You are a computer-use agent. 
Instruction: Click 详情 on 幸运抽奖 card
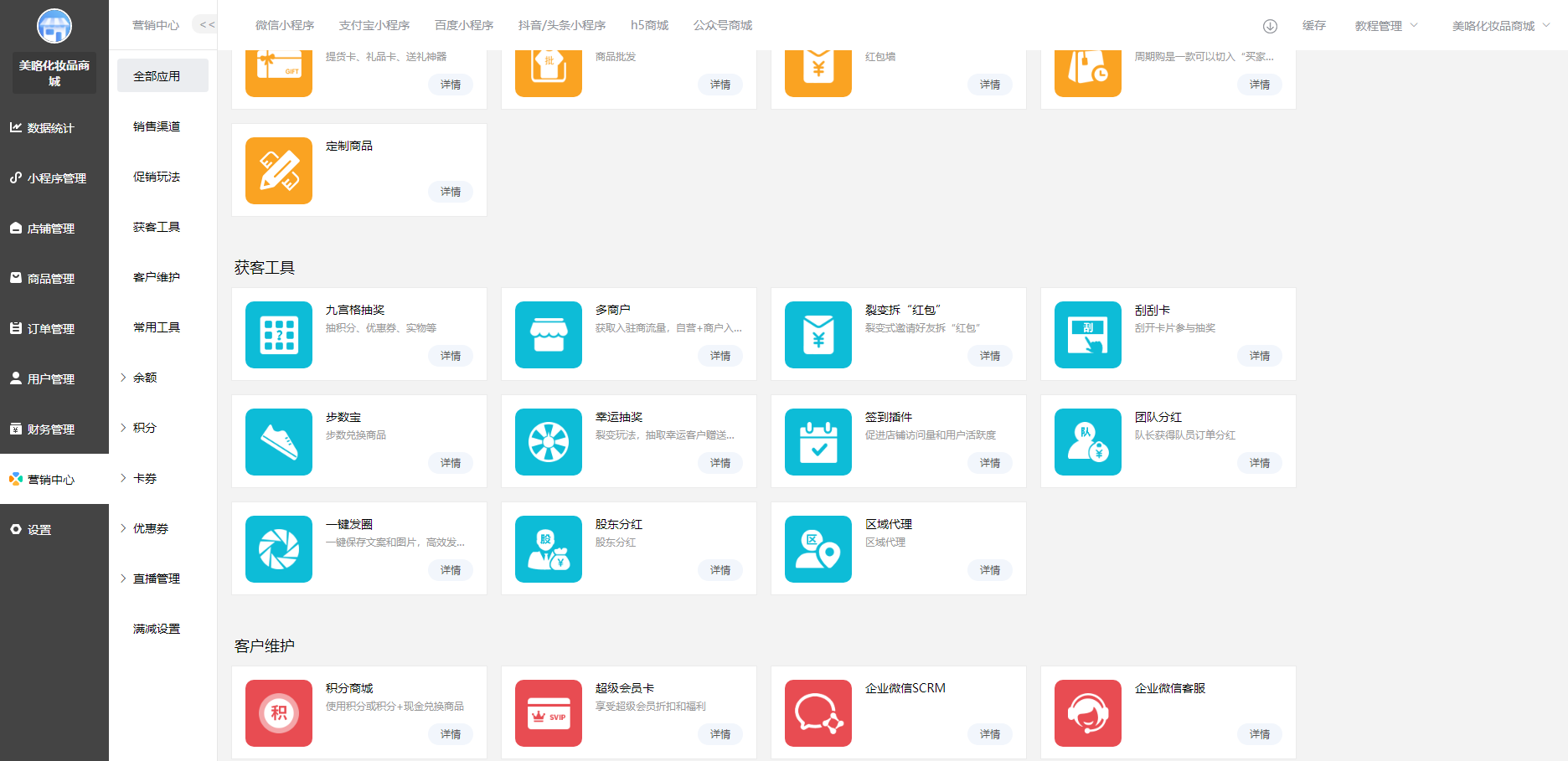coord(720,463)
